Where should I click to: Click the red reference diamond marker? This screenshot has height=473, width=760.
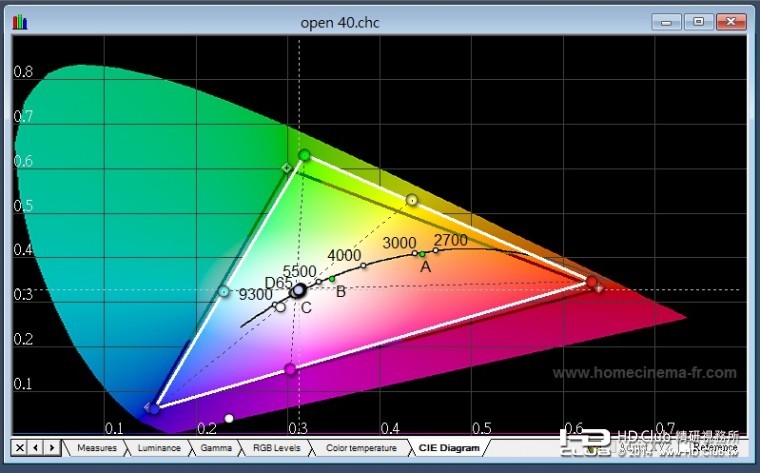599,288
